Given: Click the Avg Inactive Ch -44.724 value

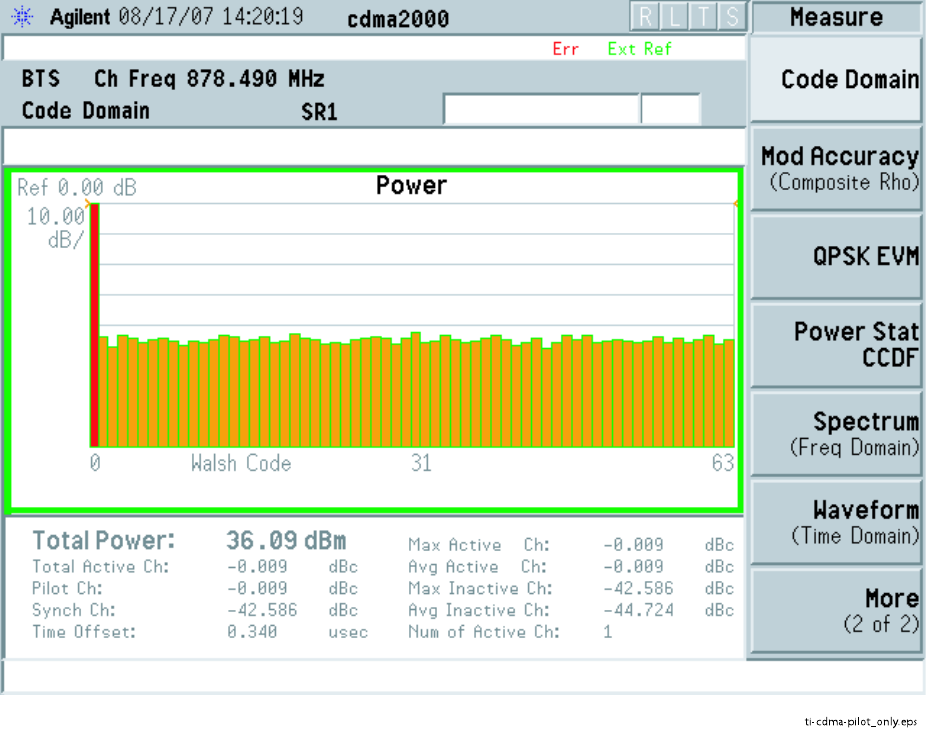Looking at the screenshot, I should (638, 610).
